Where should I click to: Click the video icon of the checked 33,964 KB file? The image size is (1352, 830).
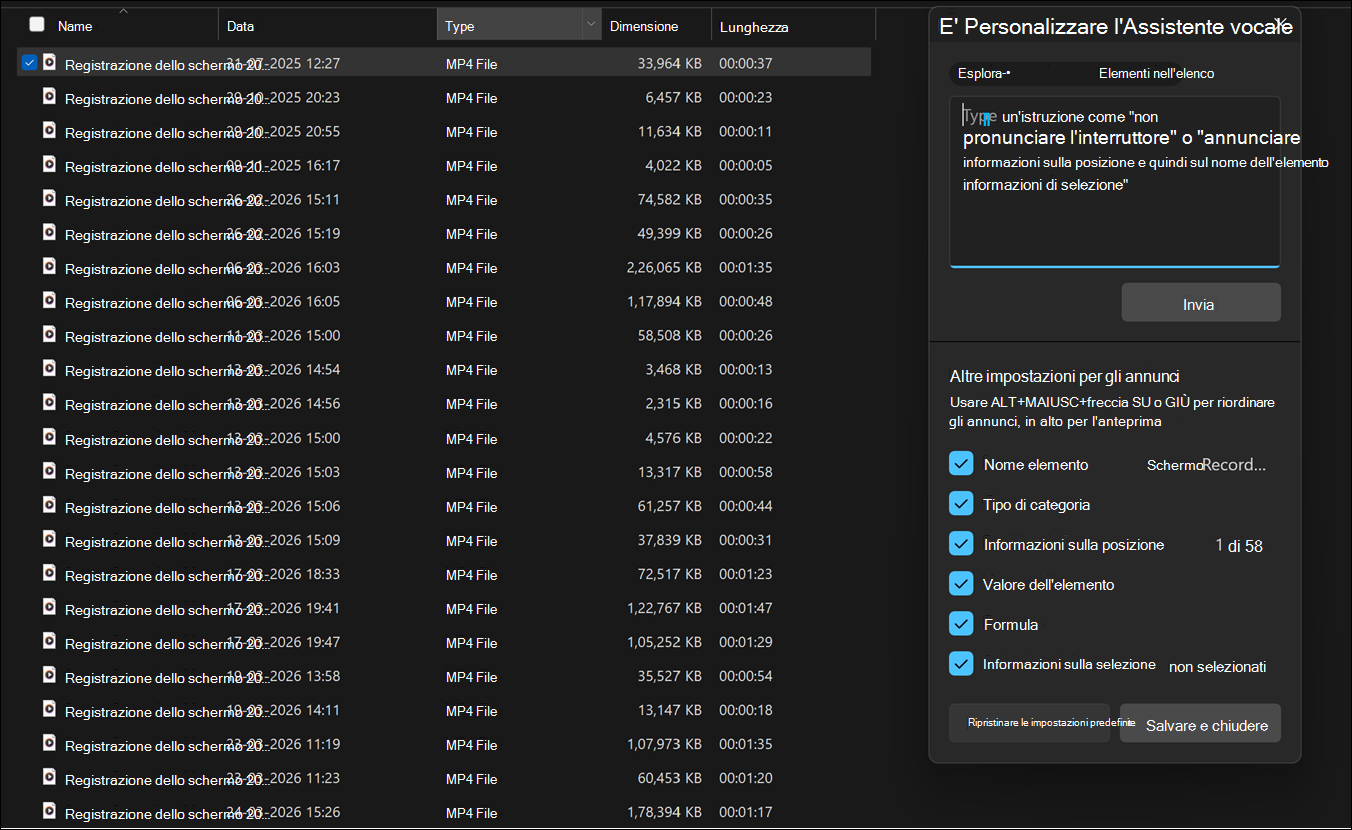pos(48,62)
